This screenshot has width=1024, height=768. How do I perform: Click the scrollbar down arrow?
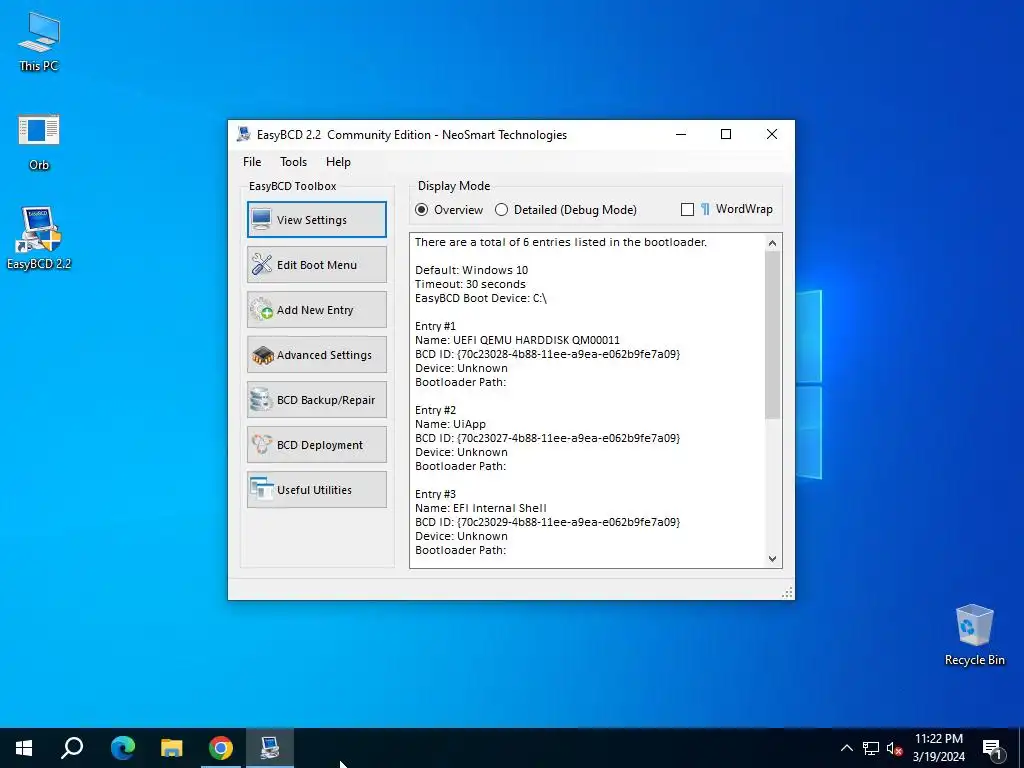click(x=773, y=558)
